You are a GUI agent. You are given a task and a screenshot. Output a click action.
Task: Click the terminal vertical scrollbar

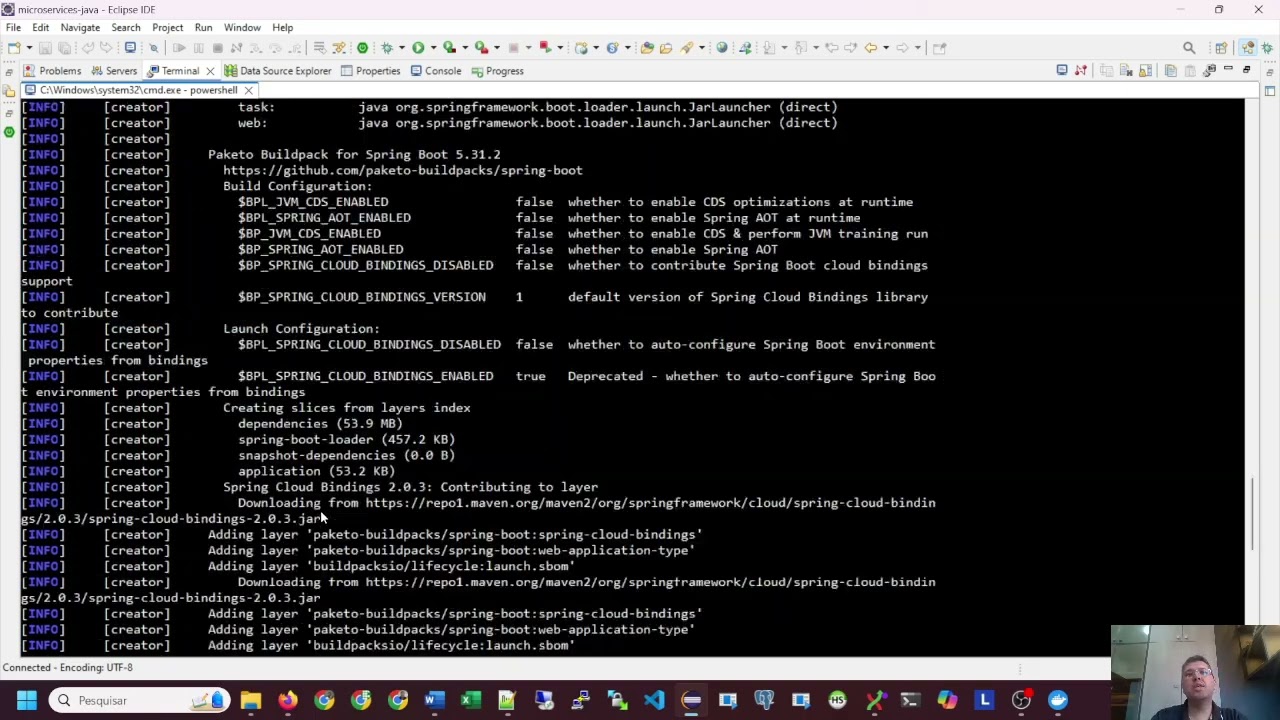(1251, 512)
